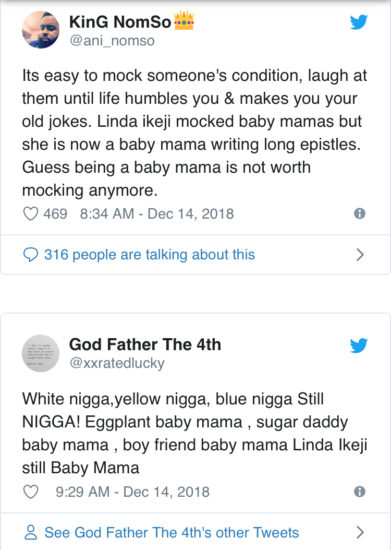Viewport: 391px width, 550px height.
Task: Open KinG NomSo's profile picture
Action: tap(41, 29)
